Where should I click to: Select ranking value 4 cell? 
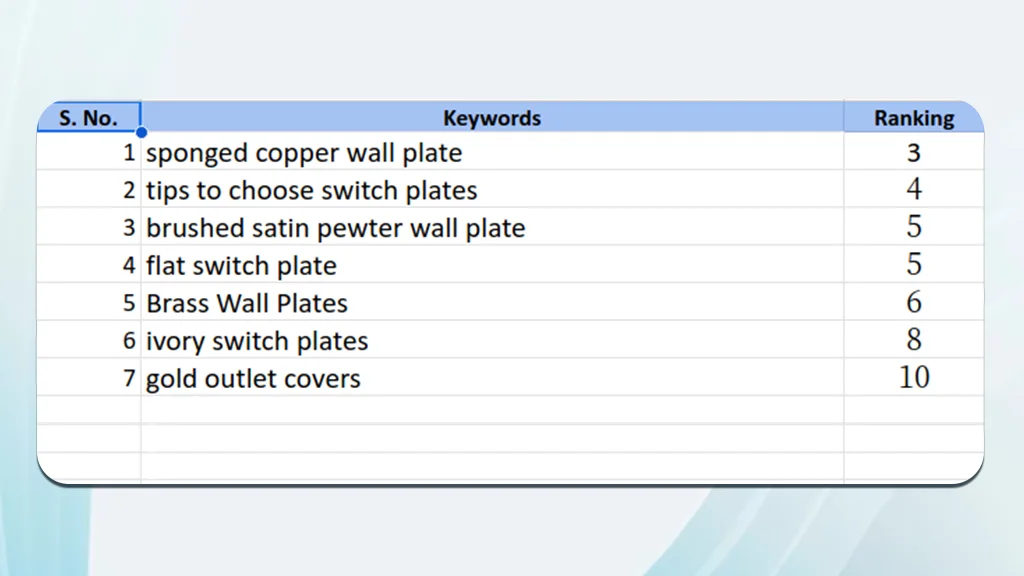(x=914, y=189)
